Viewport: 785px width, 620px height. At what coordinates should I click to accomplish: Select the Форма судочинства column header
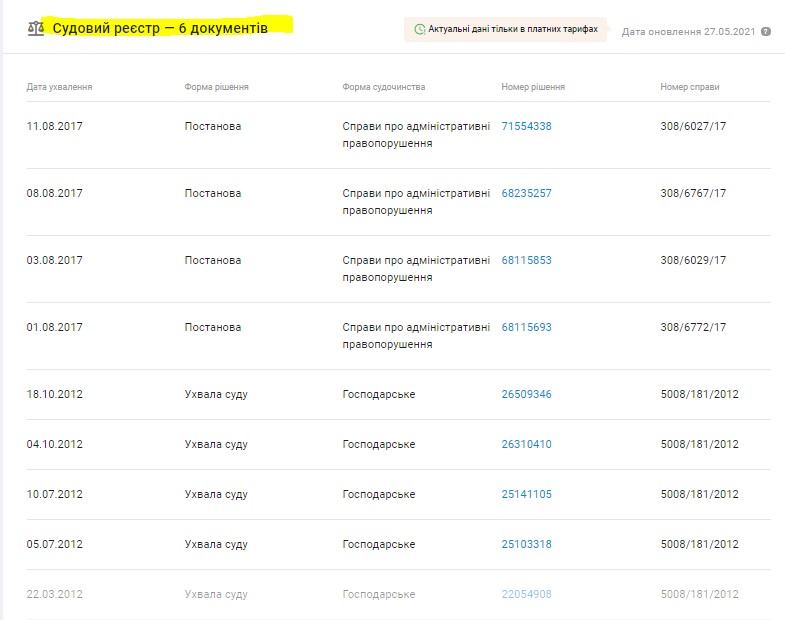pos(383,87)
